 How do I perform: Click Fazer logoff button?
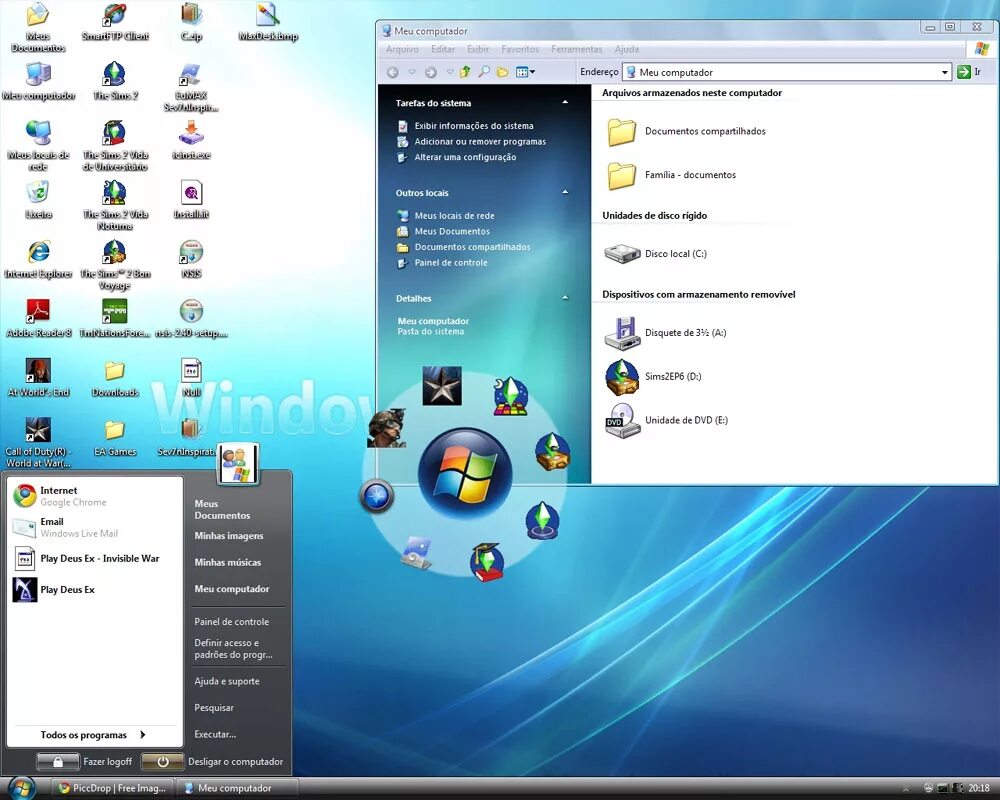tap(85, 762)
